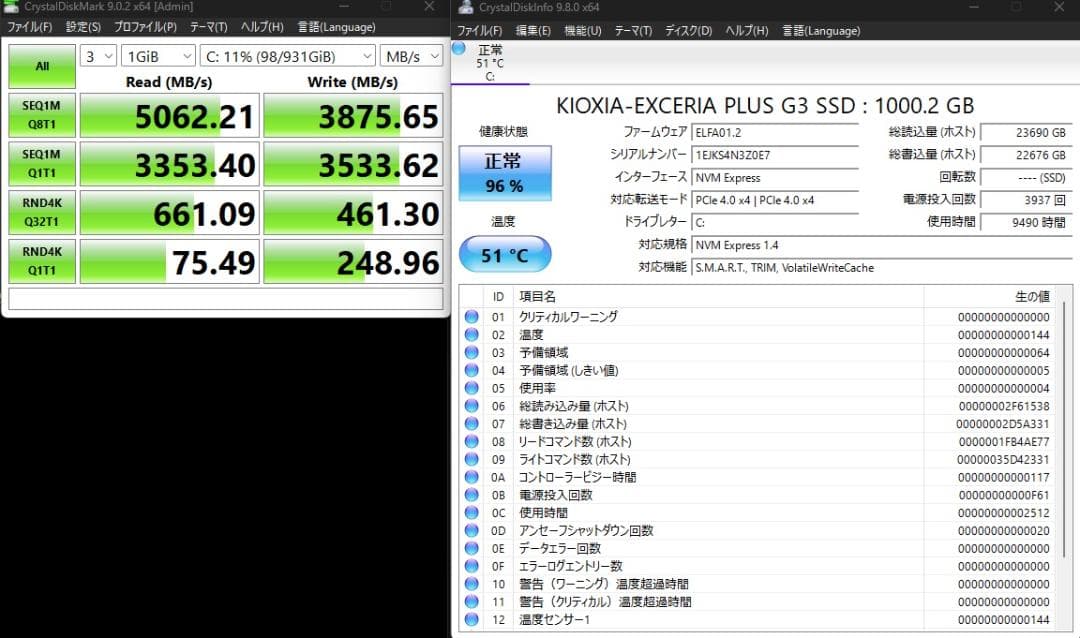The image size is (1080, 638).
Task: Click the empty comment field below benchmark results
Action: coord(225,298)
